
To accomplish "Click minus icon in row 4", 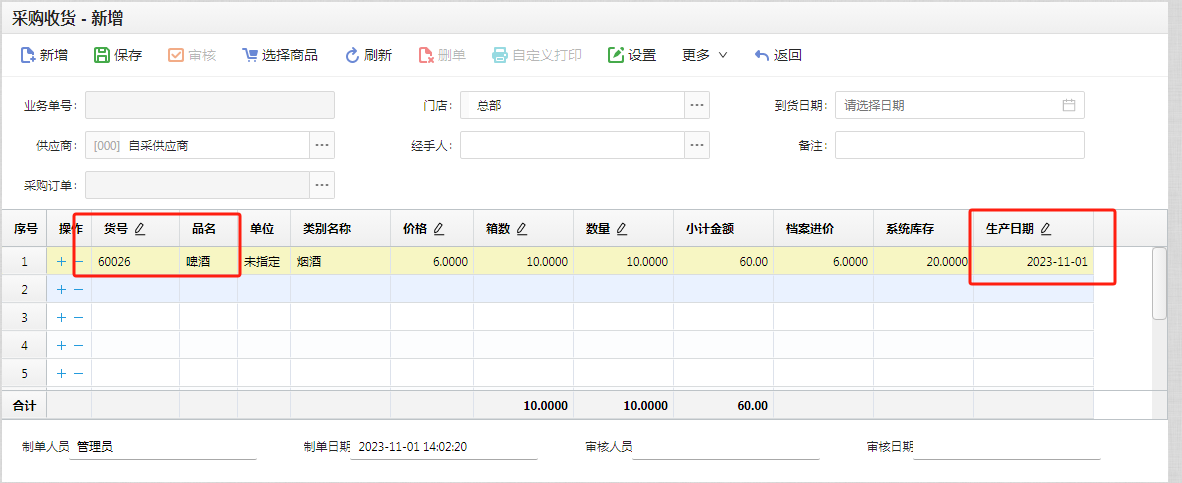I will [x=78, y=345].
